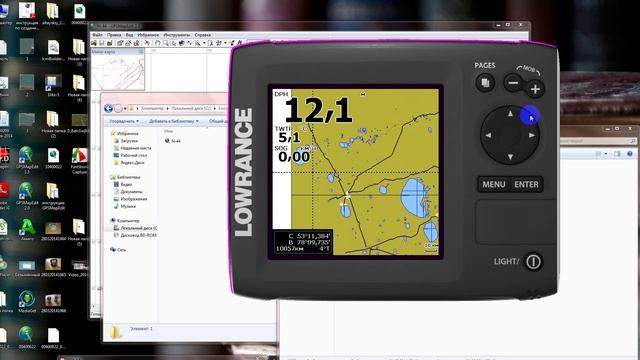The image size is (640, 360).
Task: Click Компьютер in the Explorer address bar
Action: (x=152, y=109)
